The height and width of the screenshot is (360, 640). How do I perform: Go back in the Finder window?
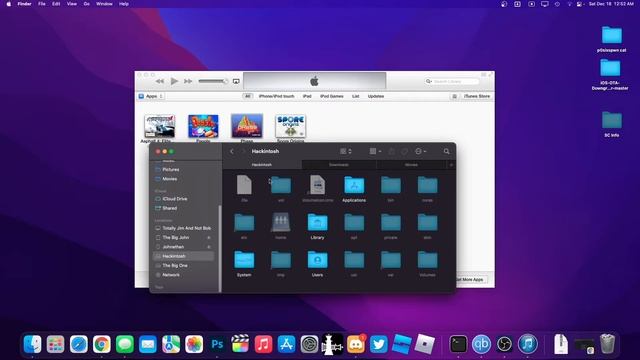click(x=232, y=151)
